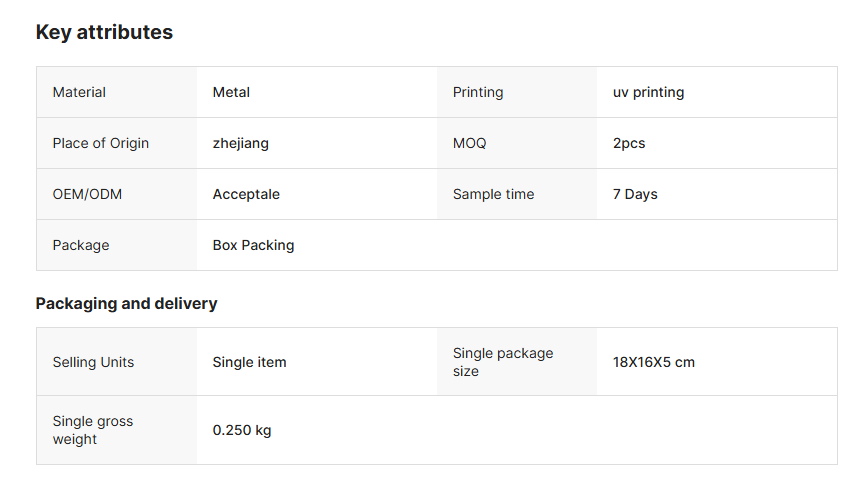The height and width of the screenshot is (480, 860).
Task: Click the Key attributes heading
Action: pos(104,32)
